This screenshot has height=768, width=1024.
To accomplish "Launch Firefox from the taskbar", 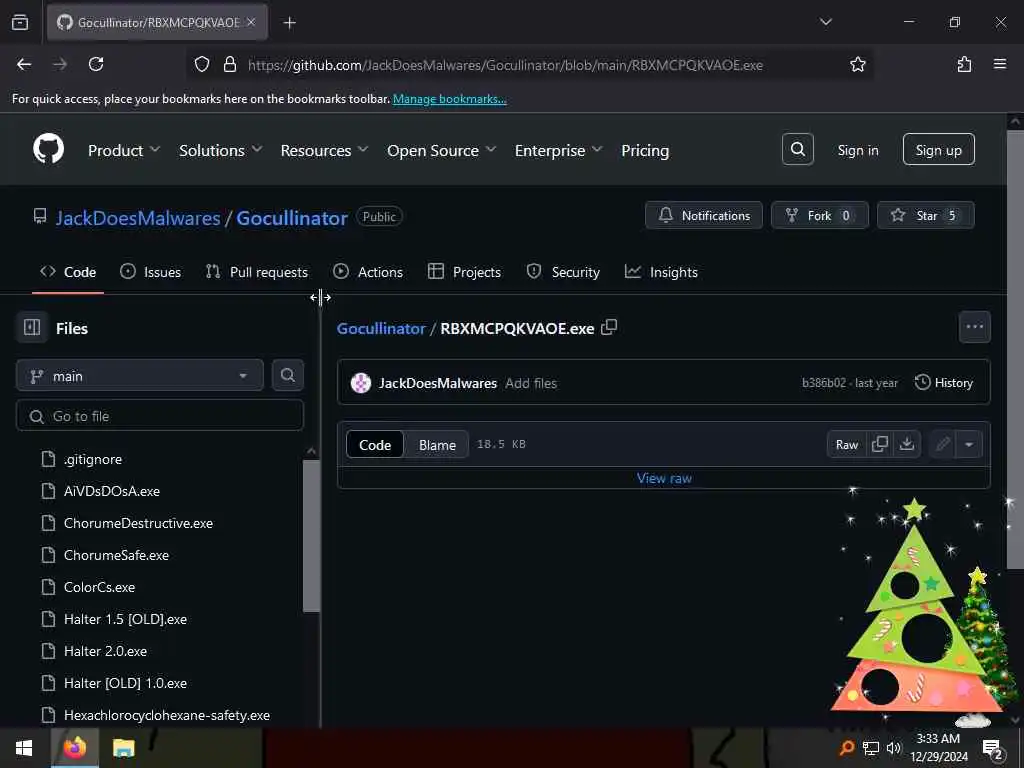I will (74, 748).
